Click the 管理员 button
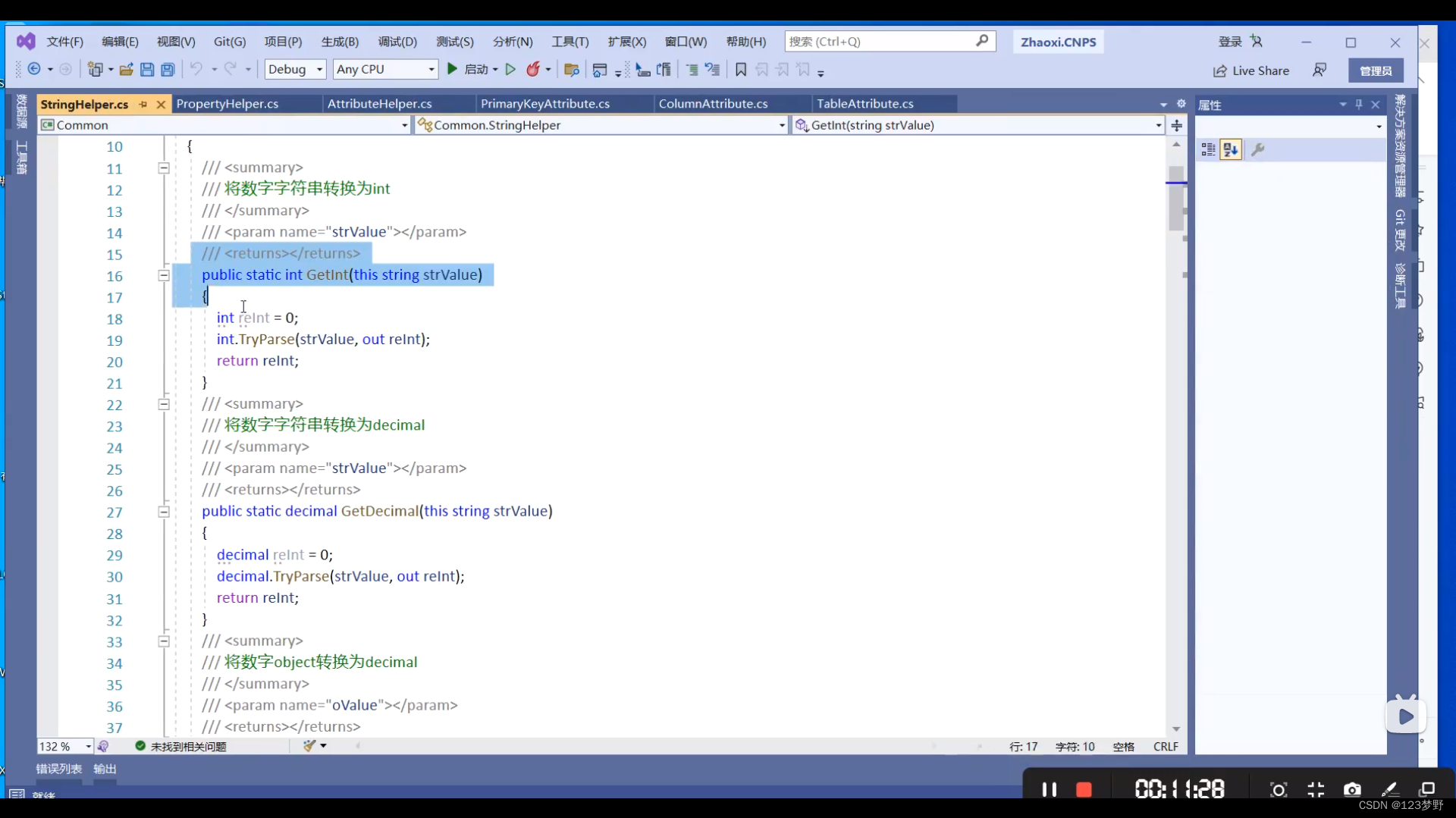The image size is (1456, 818). pos(1376,71)
